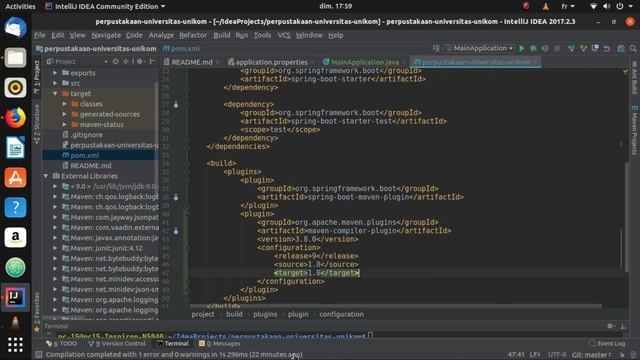Switch to application.properties editor tab

click(x=271, y=62)
